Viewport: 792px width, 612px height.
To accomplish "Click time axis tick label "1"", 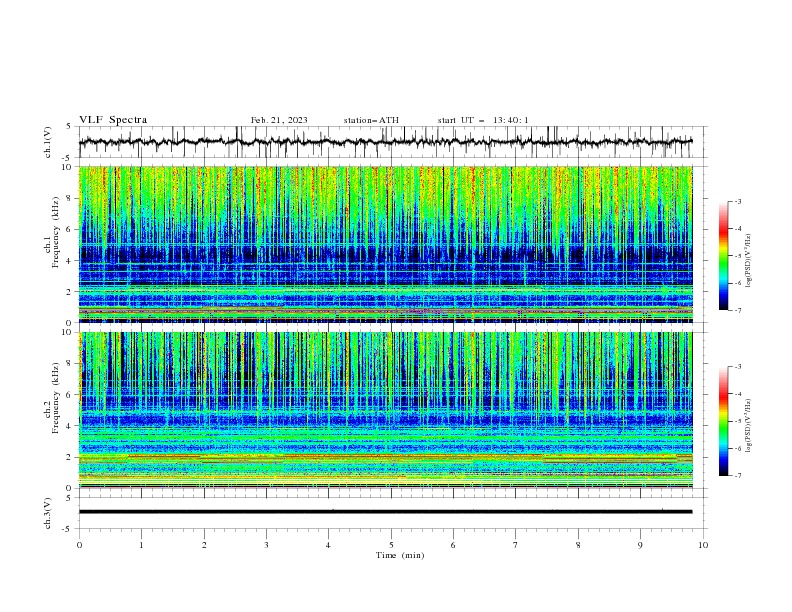I will 141,545.
